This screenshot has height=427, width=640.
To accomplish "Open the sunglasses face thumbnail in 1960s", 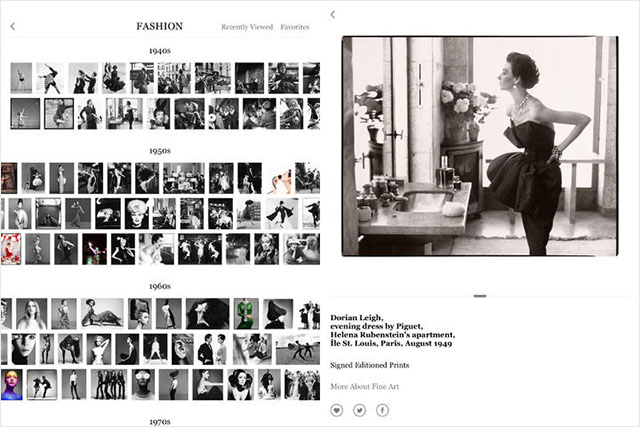I will [x=143, y=385].
